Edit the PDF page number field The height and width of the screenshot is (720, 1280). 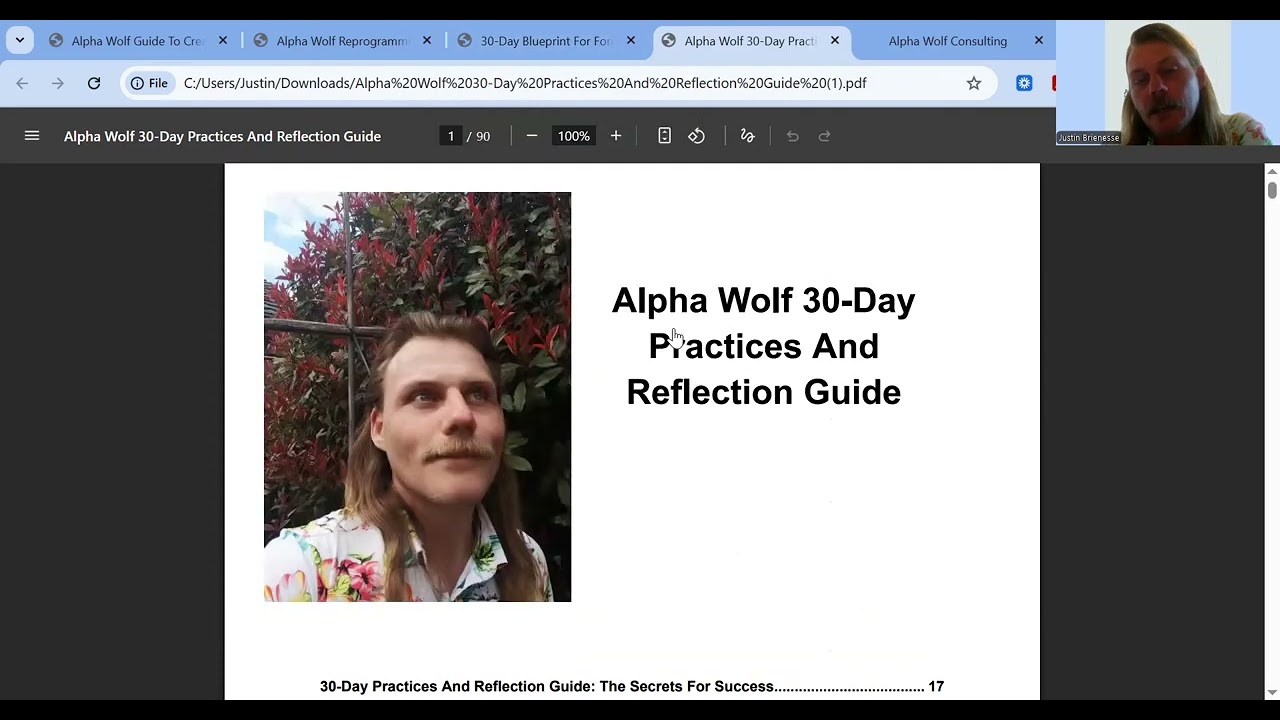(x=451, y=136)
